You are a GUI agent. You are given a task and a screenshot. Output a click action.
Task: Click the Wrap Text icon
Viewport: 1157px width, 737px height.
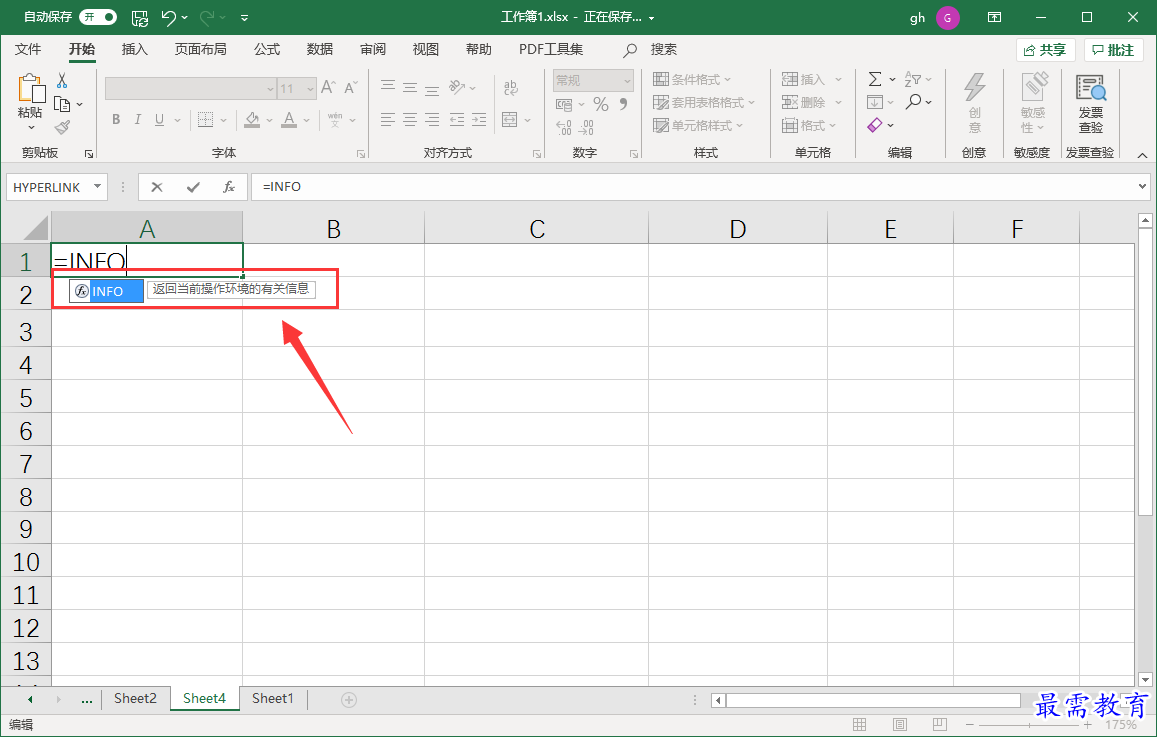pyautogui.click(x=511, y=88)
